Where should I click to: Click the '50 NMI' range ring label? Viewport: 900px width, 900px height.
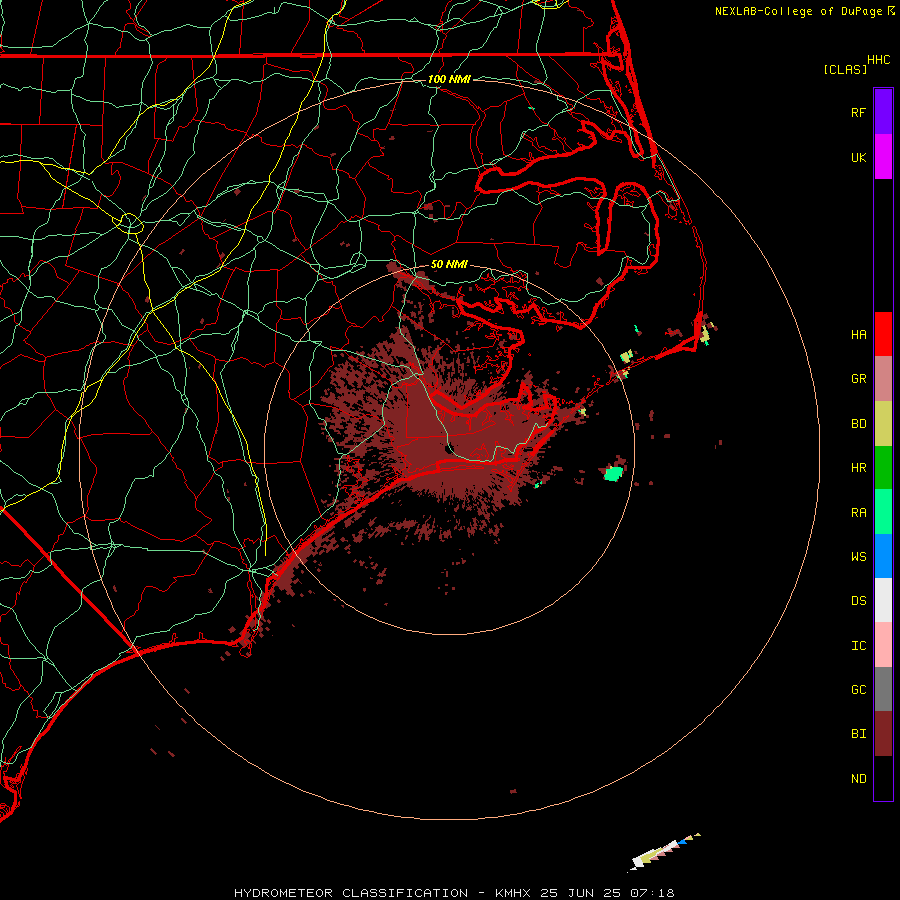coord(449,264)
